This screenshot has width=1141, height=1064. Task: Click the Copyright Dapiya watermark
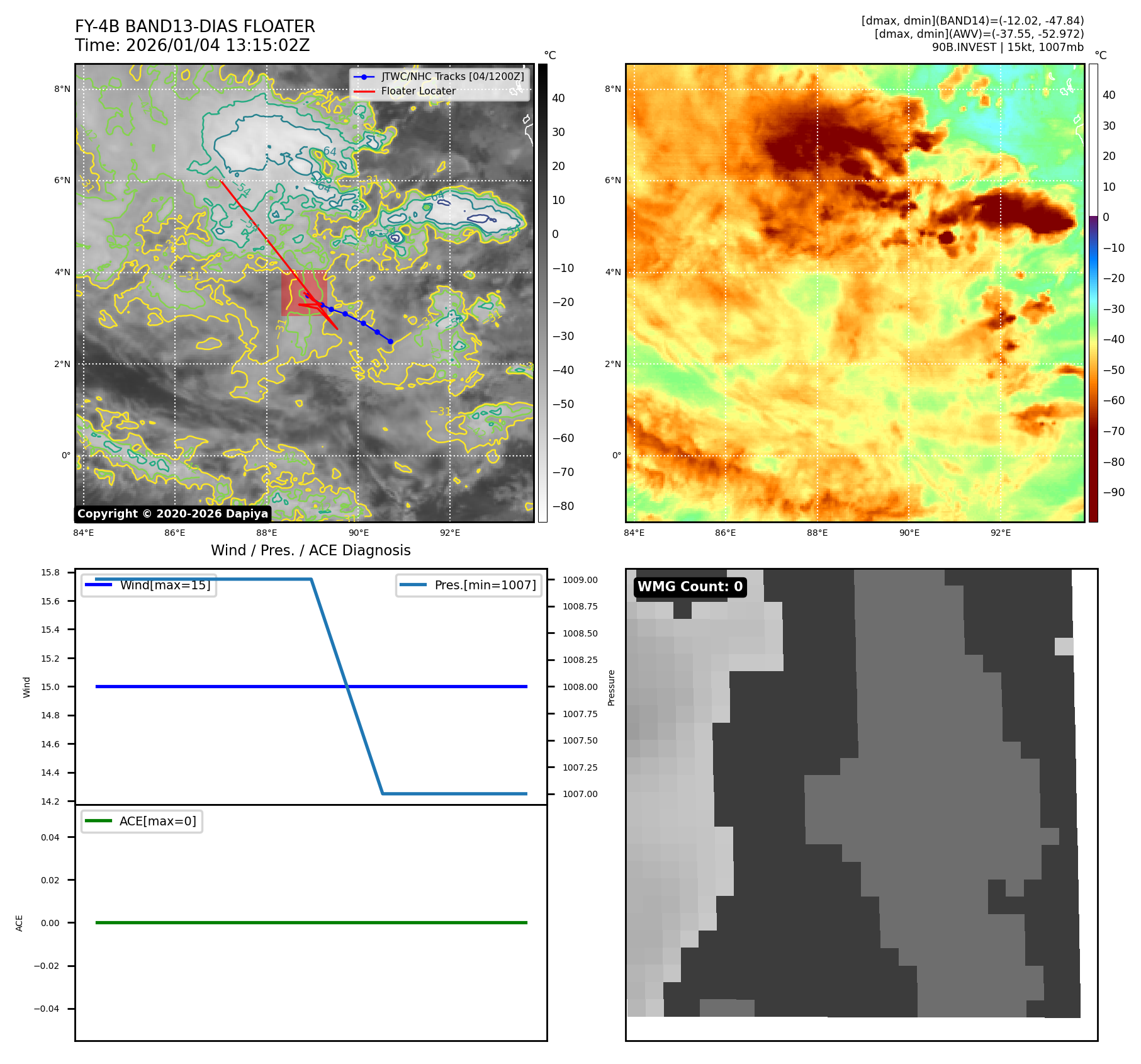click(172, 514)
